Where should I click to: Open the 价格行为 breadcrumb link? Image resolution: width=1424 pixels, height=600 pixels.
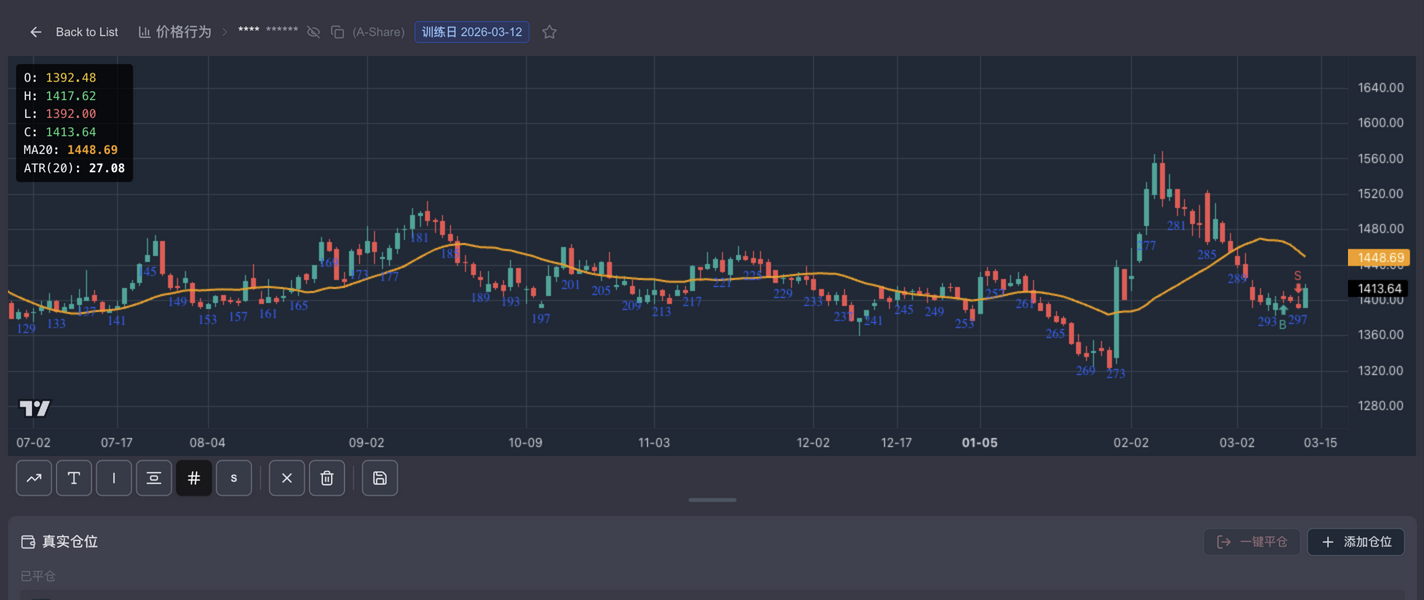[175, 32]
